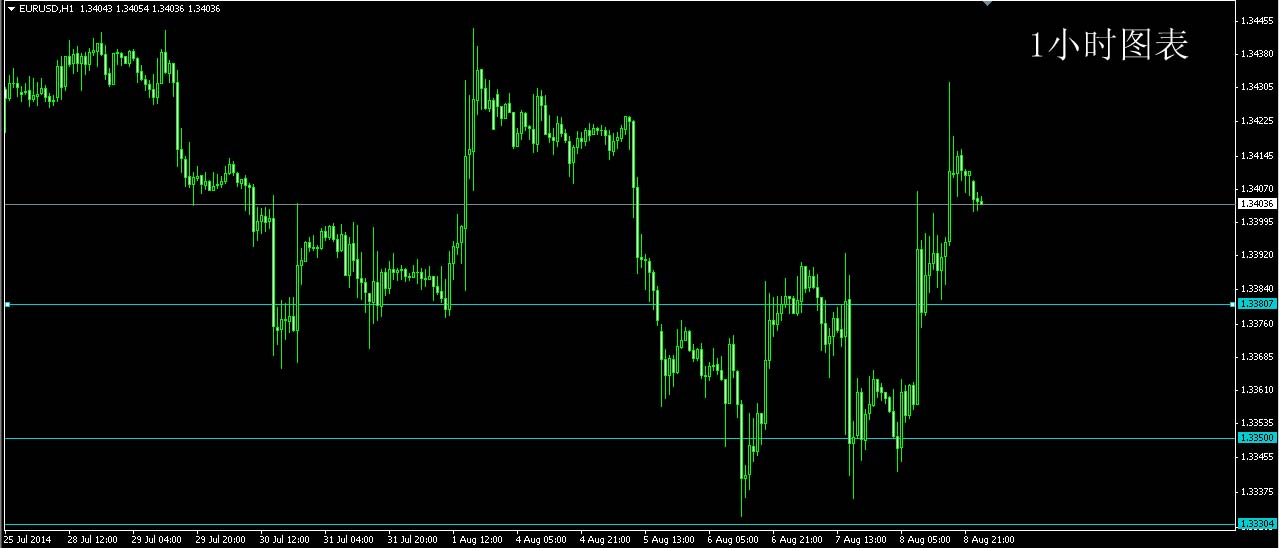Click the 1.34305 price scale label
This screenshot has height=548, width=1280.
[x=1258, y=87]
